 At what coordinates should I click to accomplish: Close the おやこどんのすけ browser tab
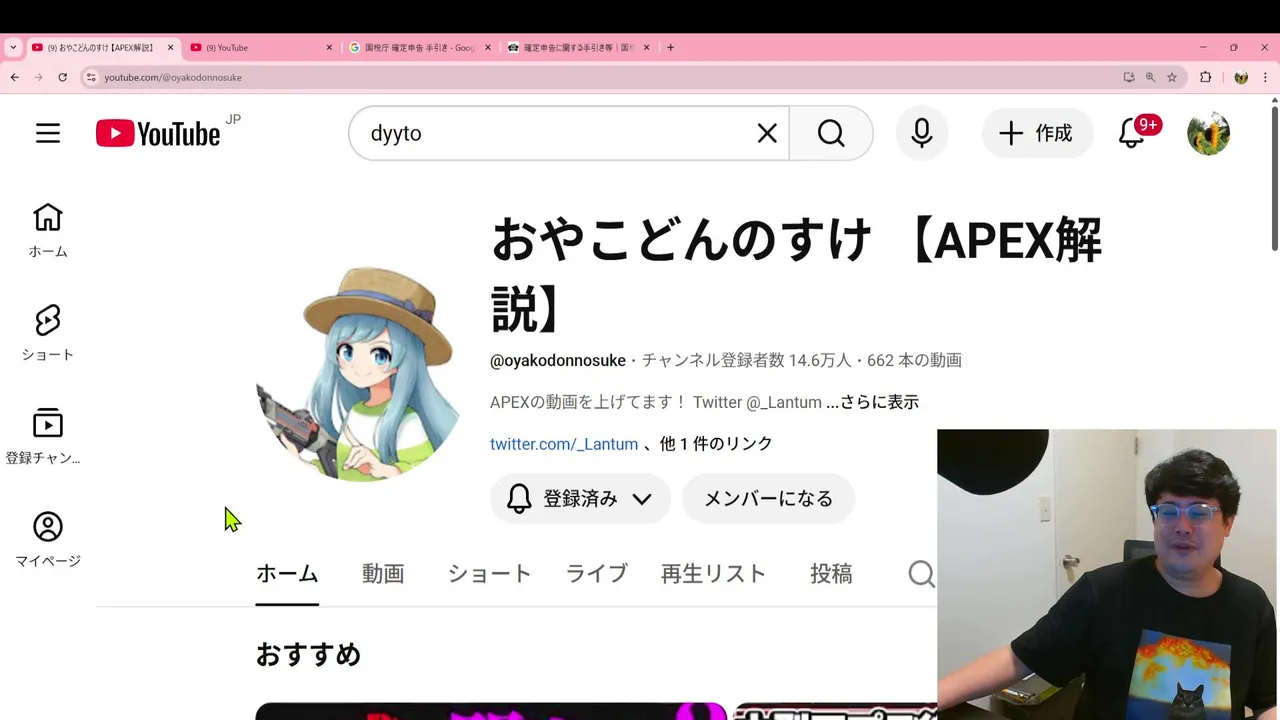(x=170, y=47)
